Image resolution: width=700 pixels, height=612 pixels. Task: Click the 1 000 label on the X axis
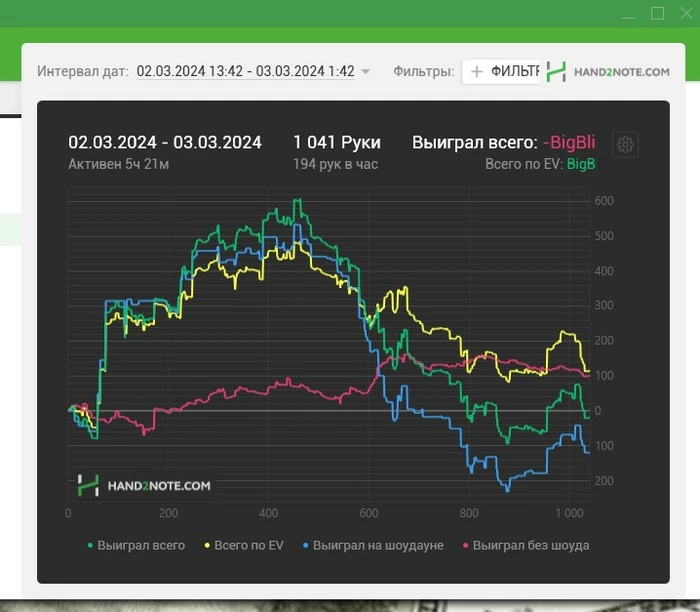click(569, 513)
